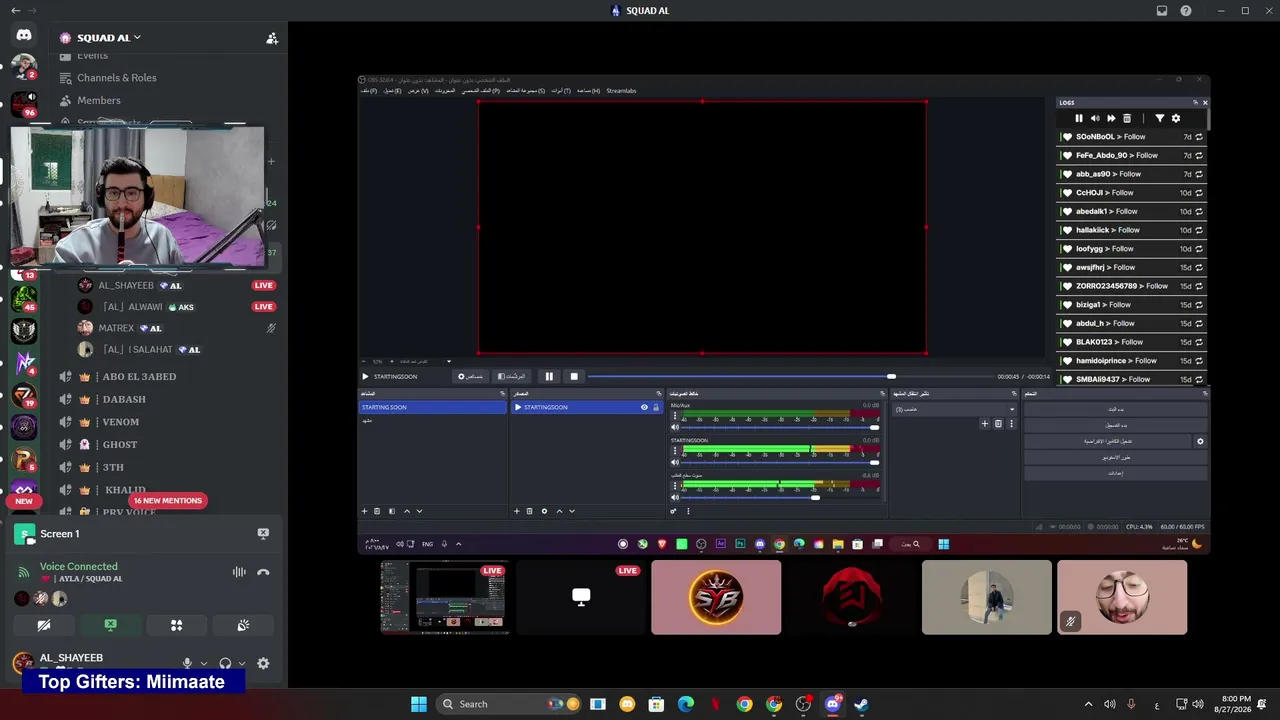Mute alert sounds in LOGS toolbar
Image resolution: width=1280 pixels, height=720 pixels.
click(x=1095, y=118)
